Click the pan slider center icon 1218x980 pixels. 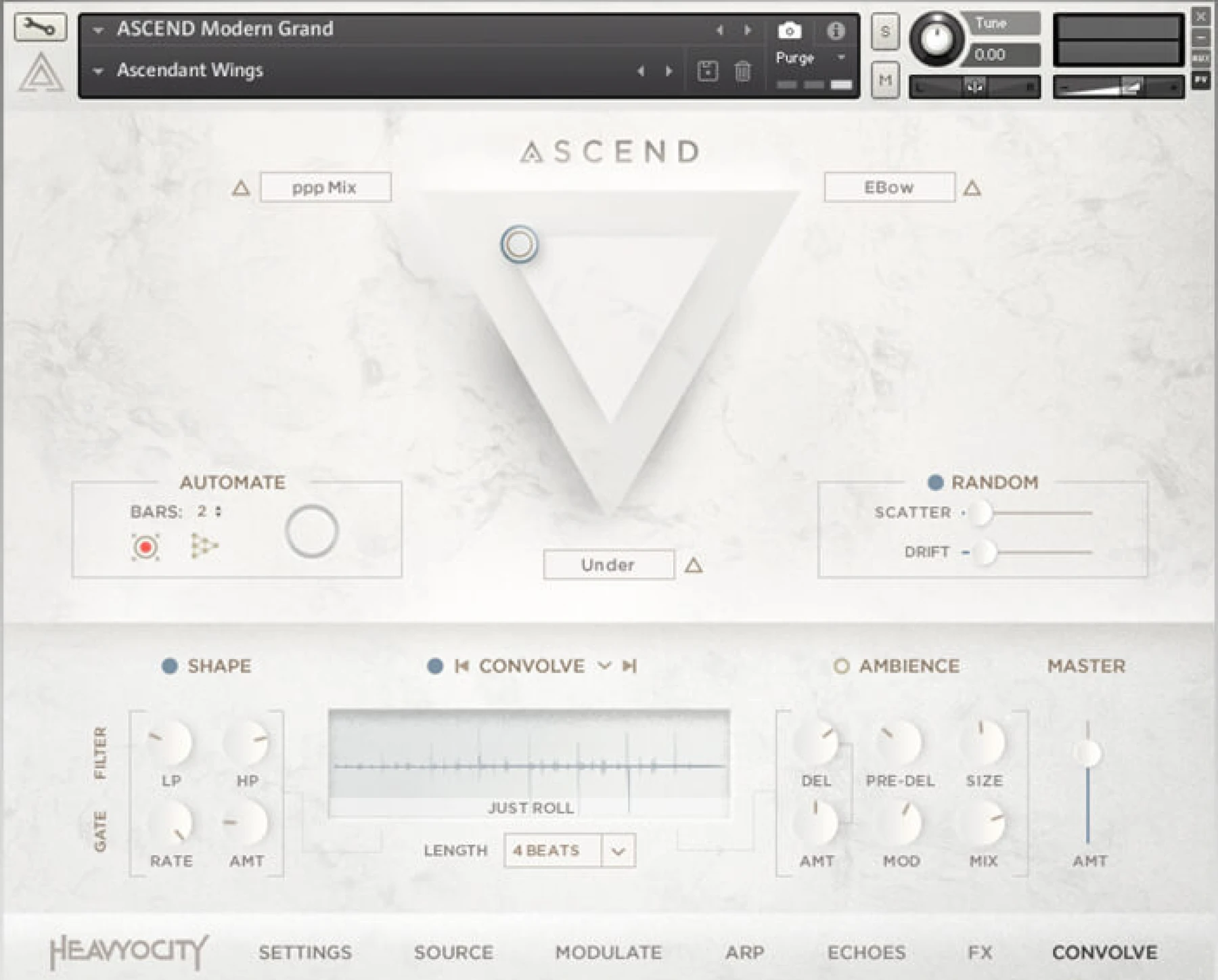pos(974,87)
